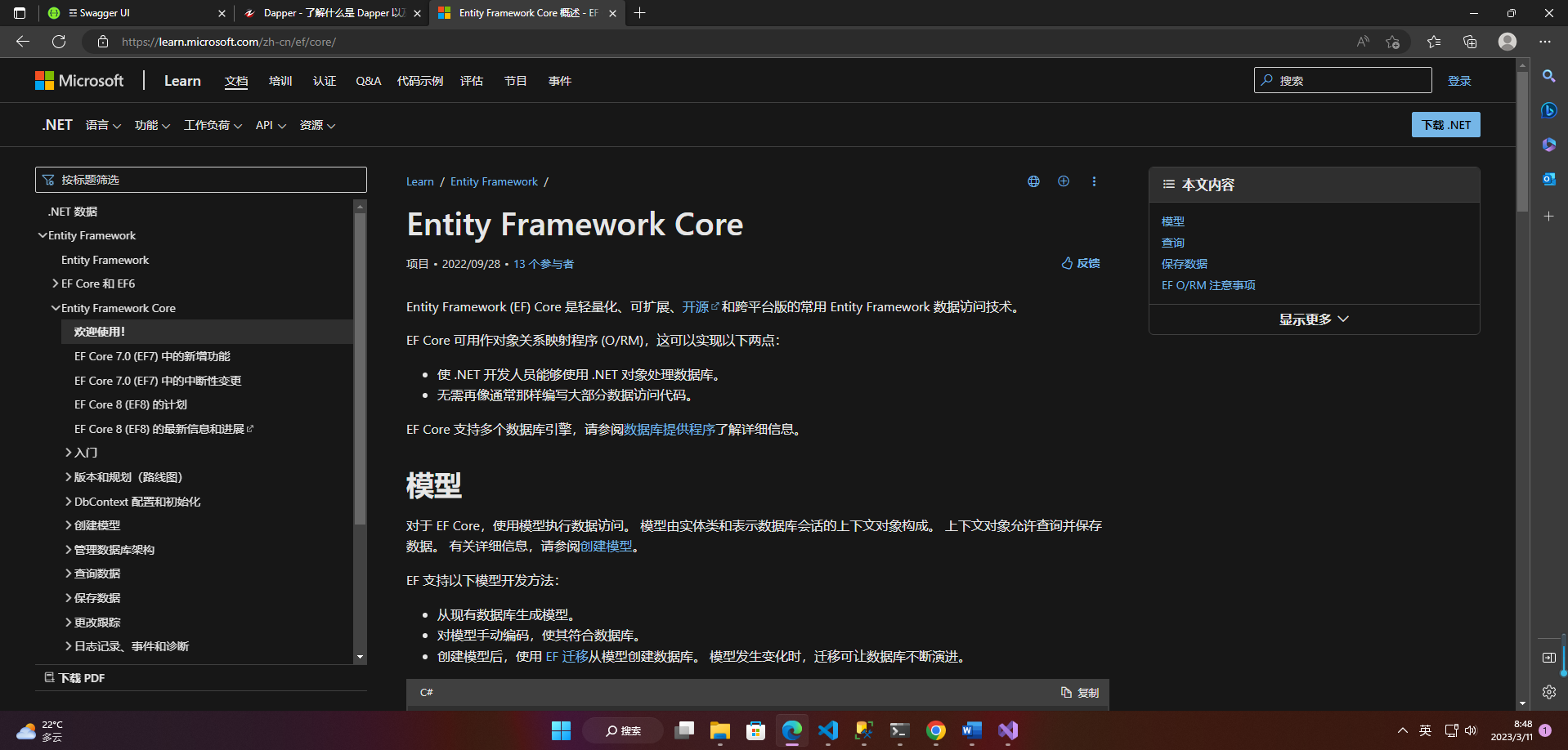The height and width of the screenshot is (750, 1568).
Task: Open Visual Studio from taskbar
Action: (1008, 730)
